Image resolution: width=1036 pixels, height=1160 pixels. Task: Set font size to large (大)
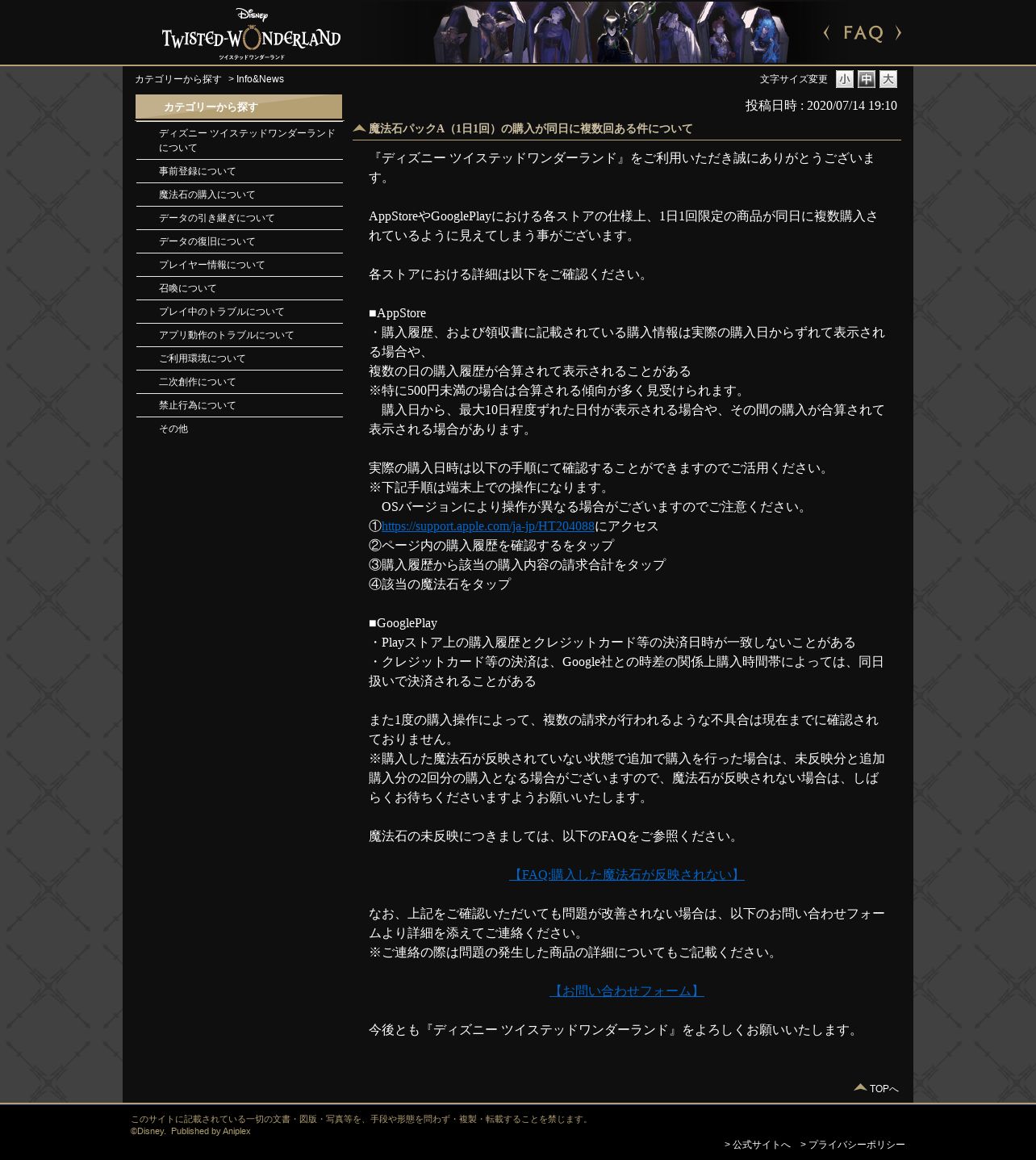pyautogui.click(x=888, y=79)
